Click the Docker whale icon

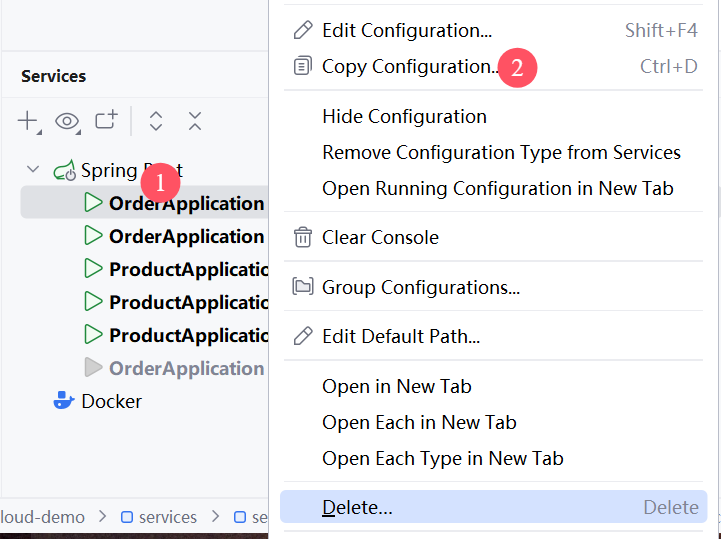coord(64,401)
